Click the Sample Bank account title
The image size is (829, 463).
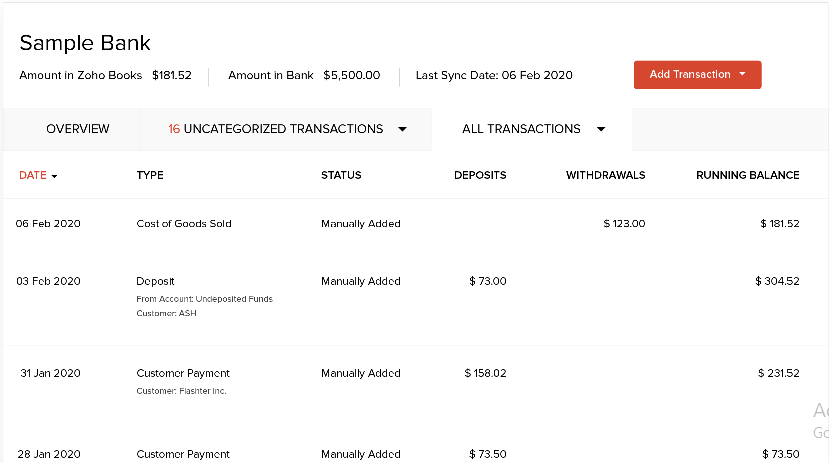(85, 43)
